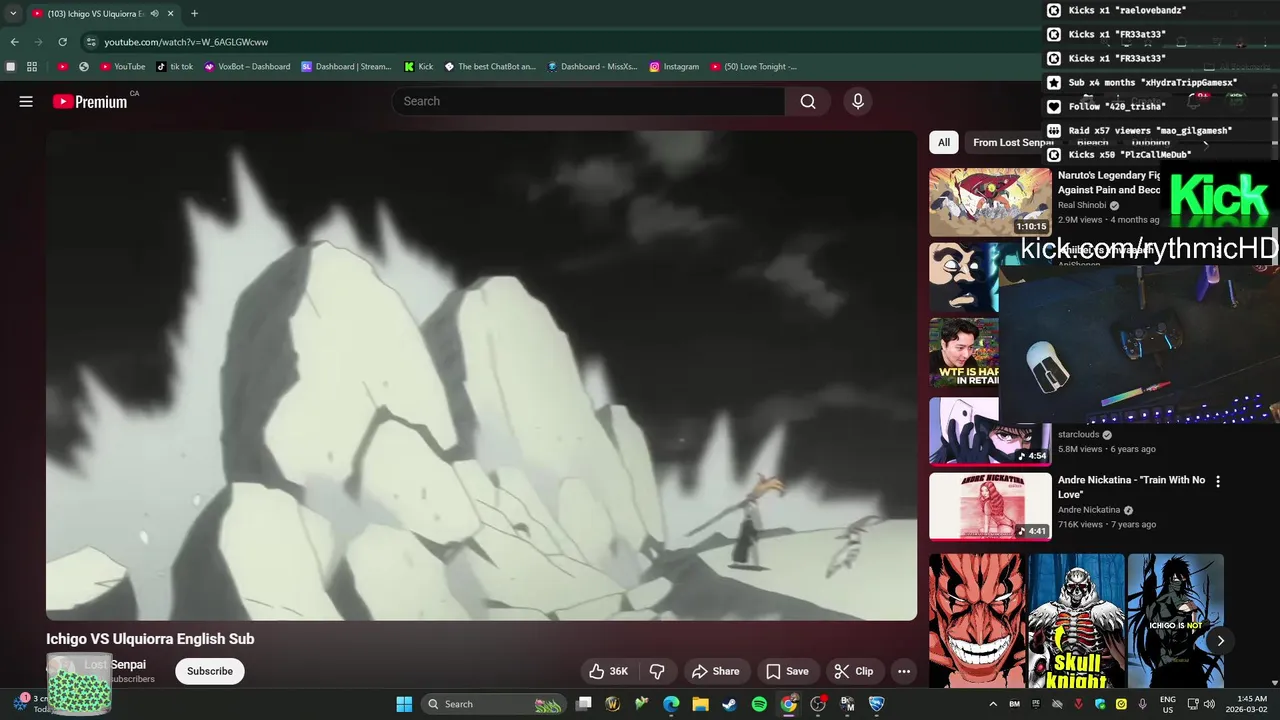Click the Ichigo VS Ulquiorra video player
This screenshot has height=720, width=1280.
tap(481, 375)
